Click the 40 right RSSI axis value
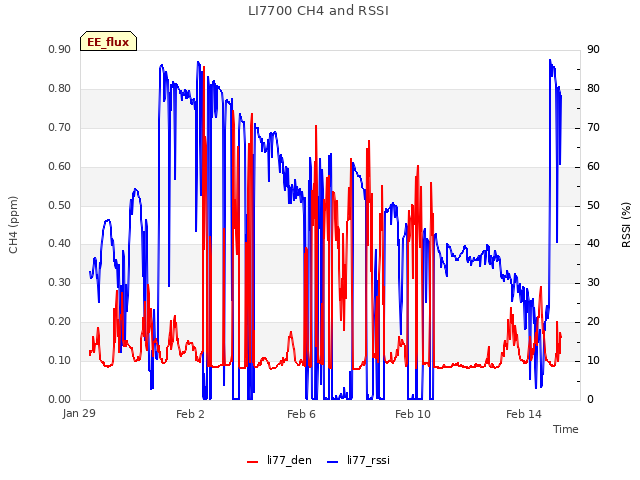Screen dimensions: 640x480 (593, 244)
